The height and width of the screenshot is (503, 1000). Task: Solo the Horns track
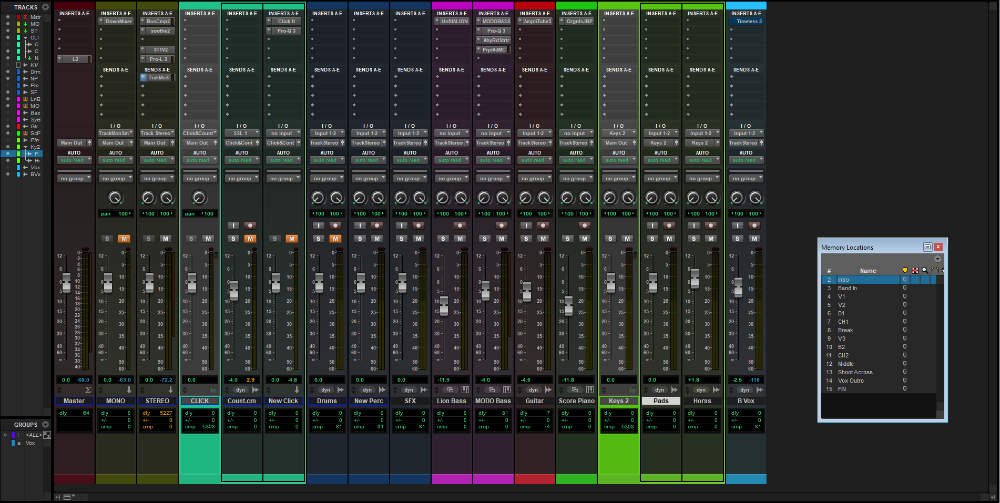click(x=693, y=238)
